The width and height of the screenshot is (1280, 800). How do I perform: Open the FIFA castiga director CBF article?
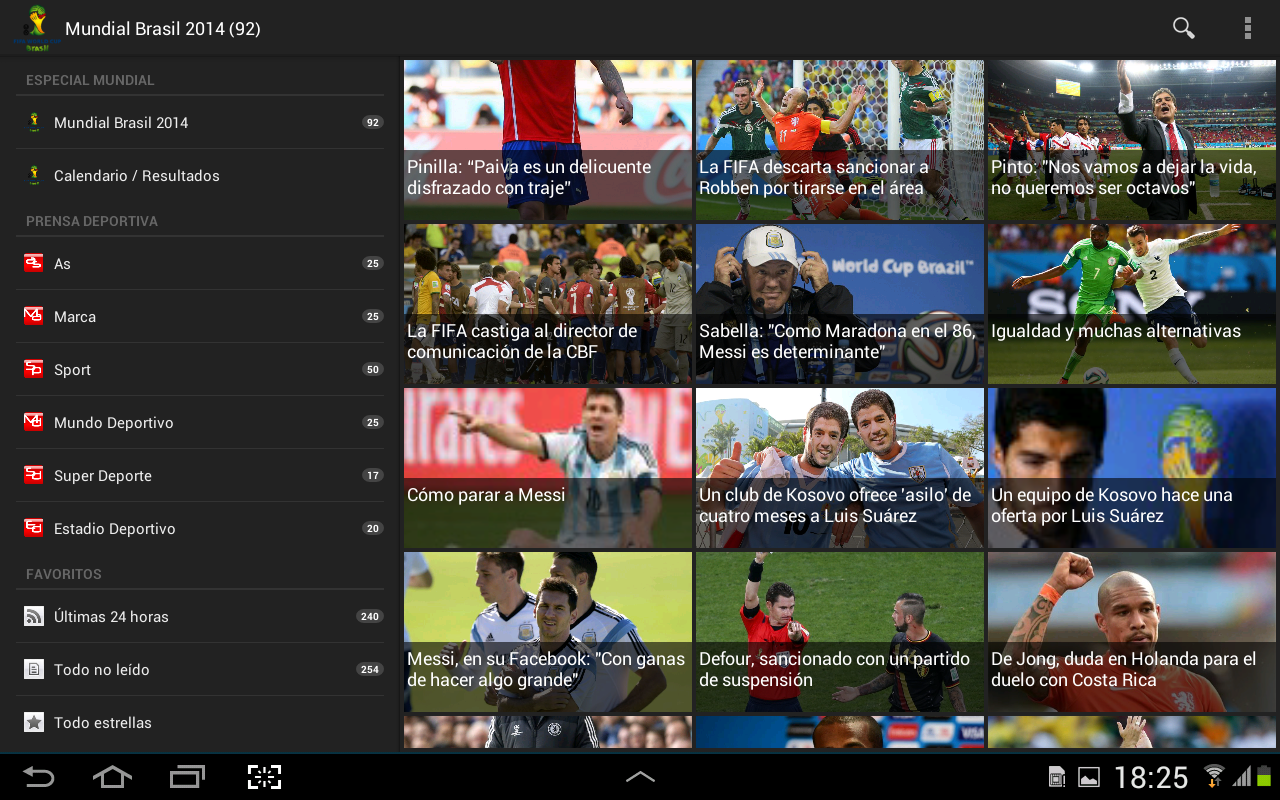(x=548, y=304)
